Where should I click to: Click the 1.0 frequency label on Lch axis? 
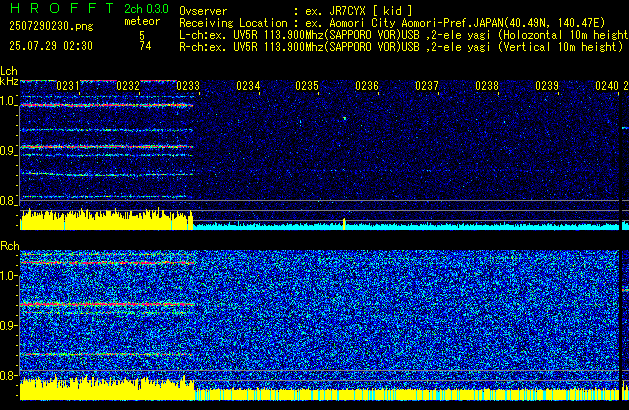pos(8,101)
